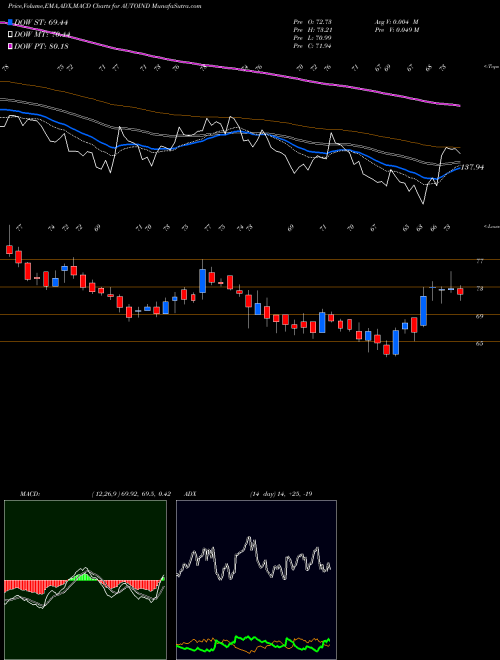500x660 pixels.
Task: Click the chart title mentioning AUTOIND MunafaSutra.com
Action: coord(104,6)
